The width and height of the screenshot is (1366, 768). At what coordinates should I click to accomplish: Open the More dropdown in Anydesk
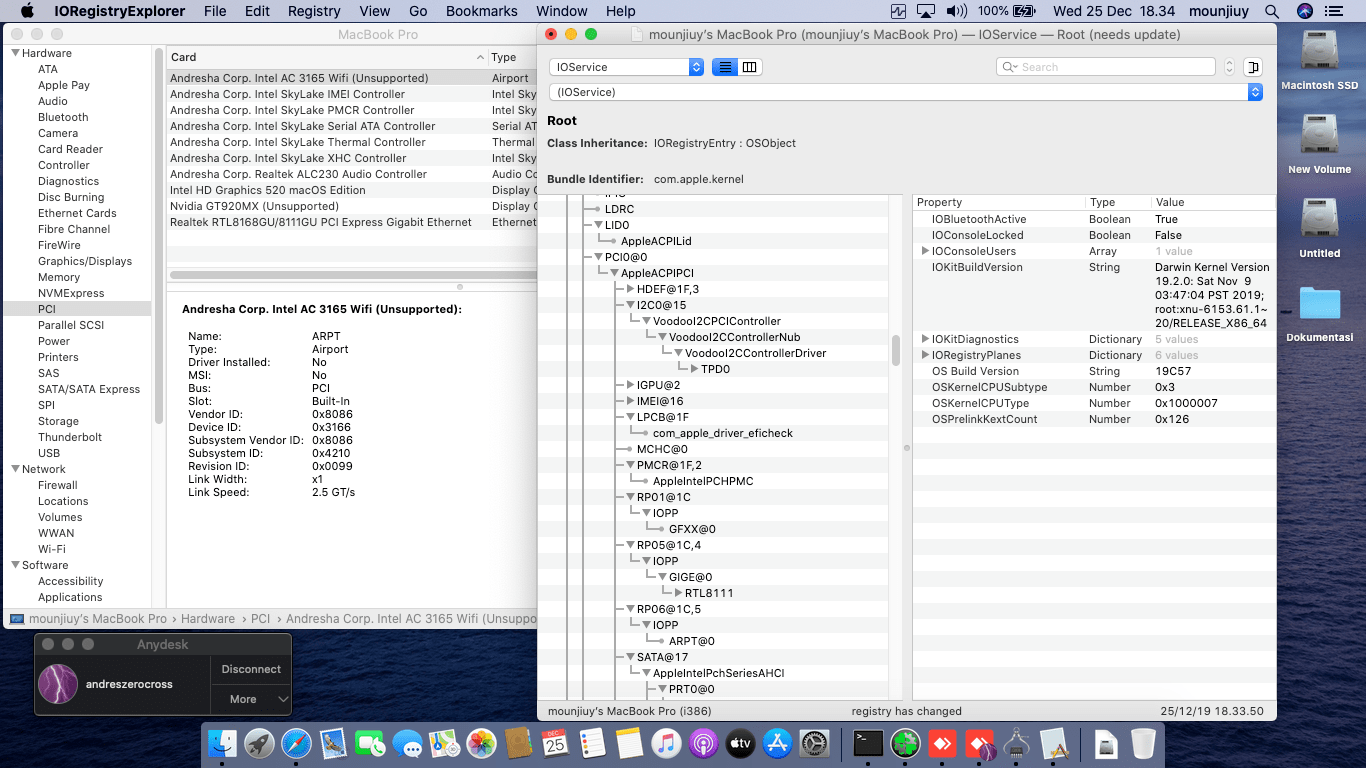251,699
